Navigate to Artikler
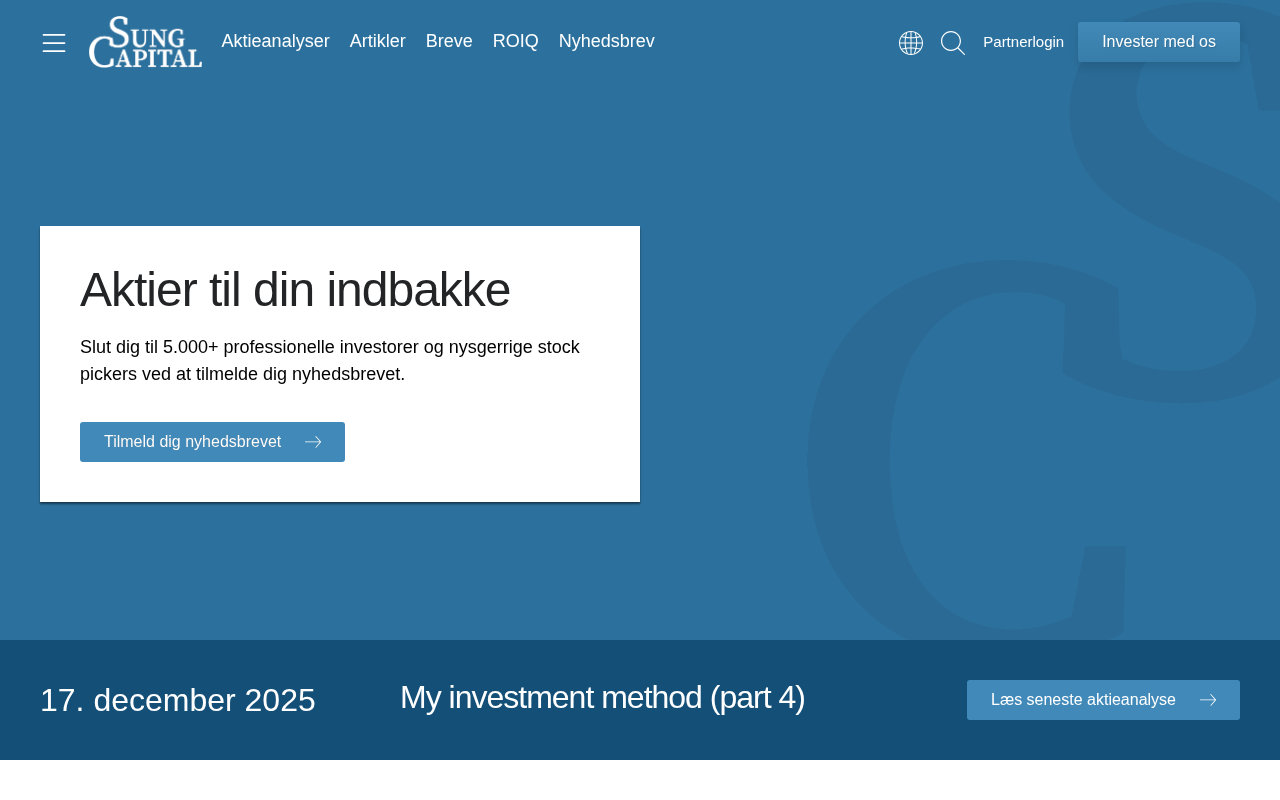 pyautogui.click(x=378, y=41)
